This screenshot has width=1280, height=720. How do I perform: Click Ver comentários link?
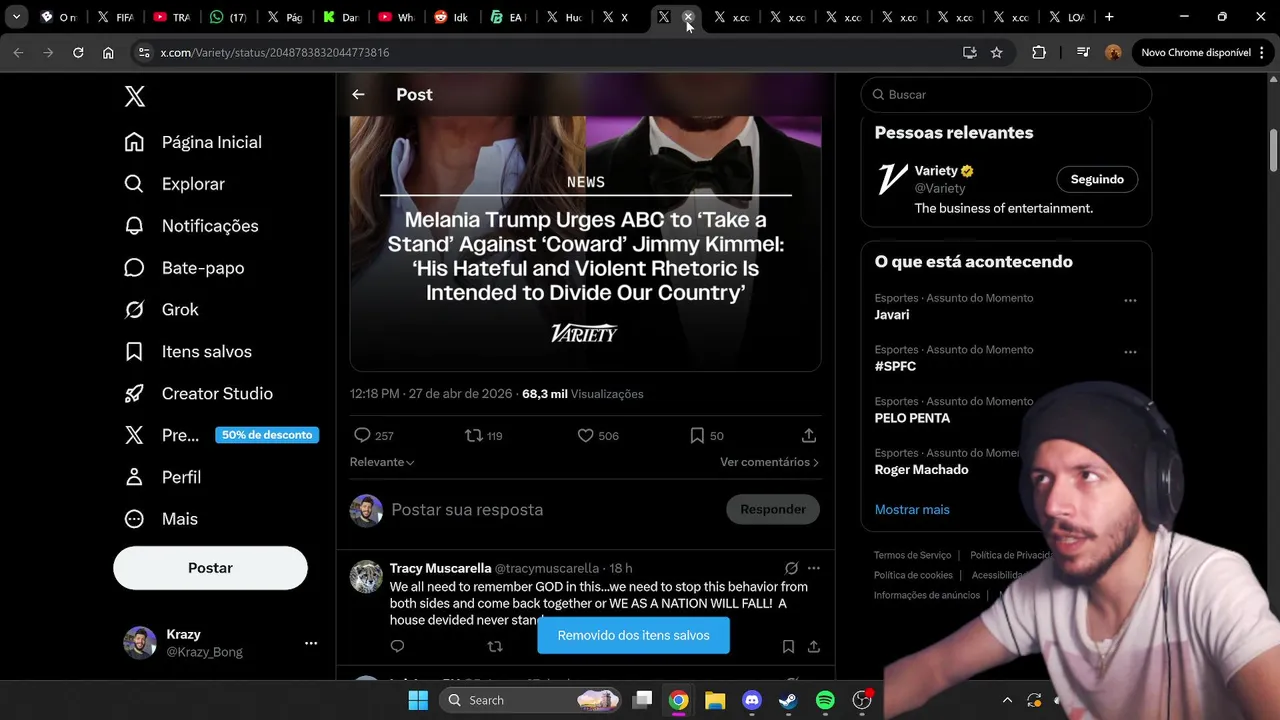point(769,462)
